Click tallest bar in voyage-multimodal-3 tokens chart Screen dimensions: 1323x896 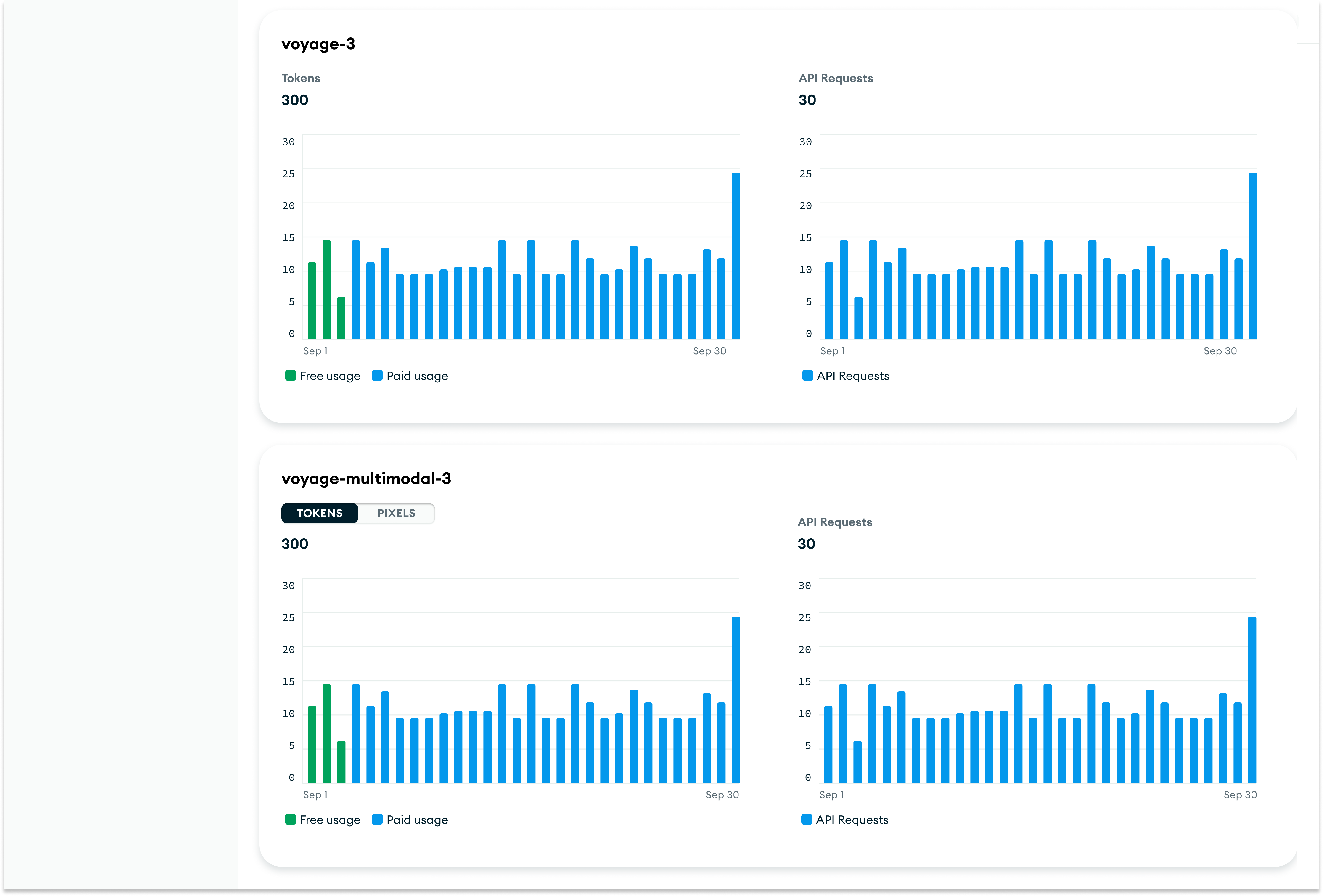736,700
